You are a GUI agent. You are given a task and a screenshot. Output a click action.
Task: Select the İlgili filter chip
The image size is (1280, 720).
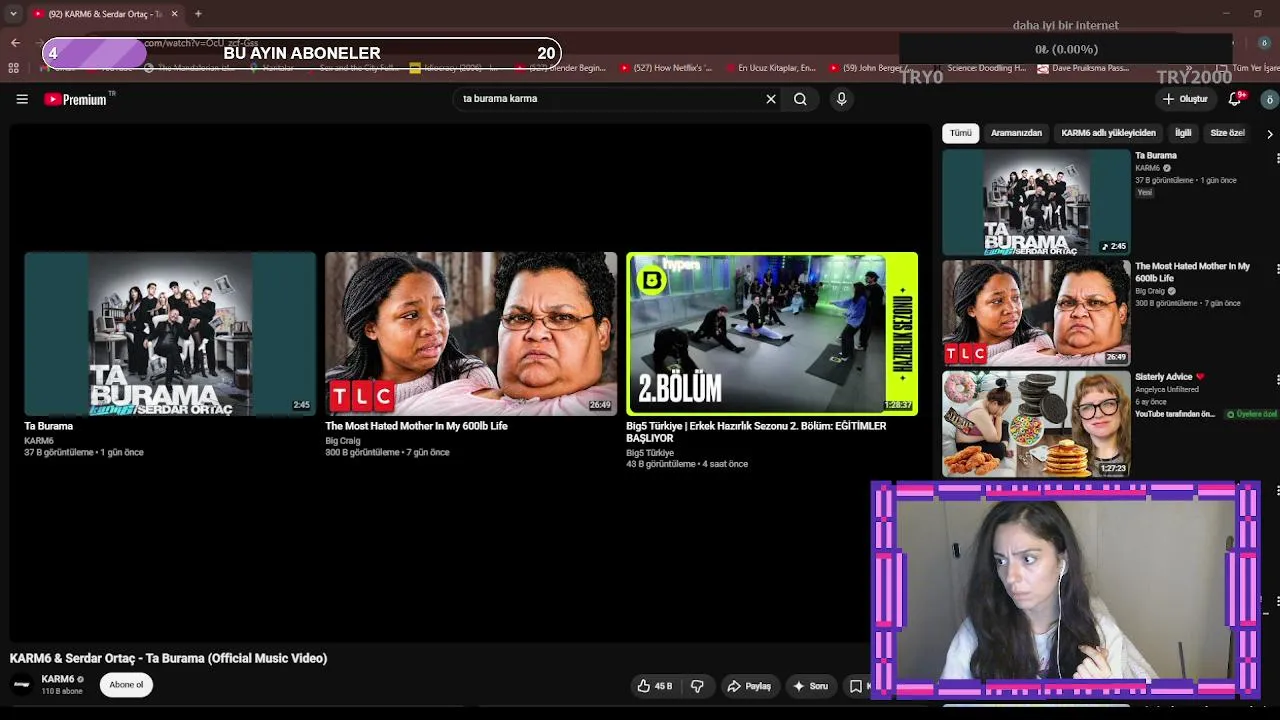[x=1183, y=133]
